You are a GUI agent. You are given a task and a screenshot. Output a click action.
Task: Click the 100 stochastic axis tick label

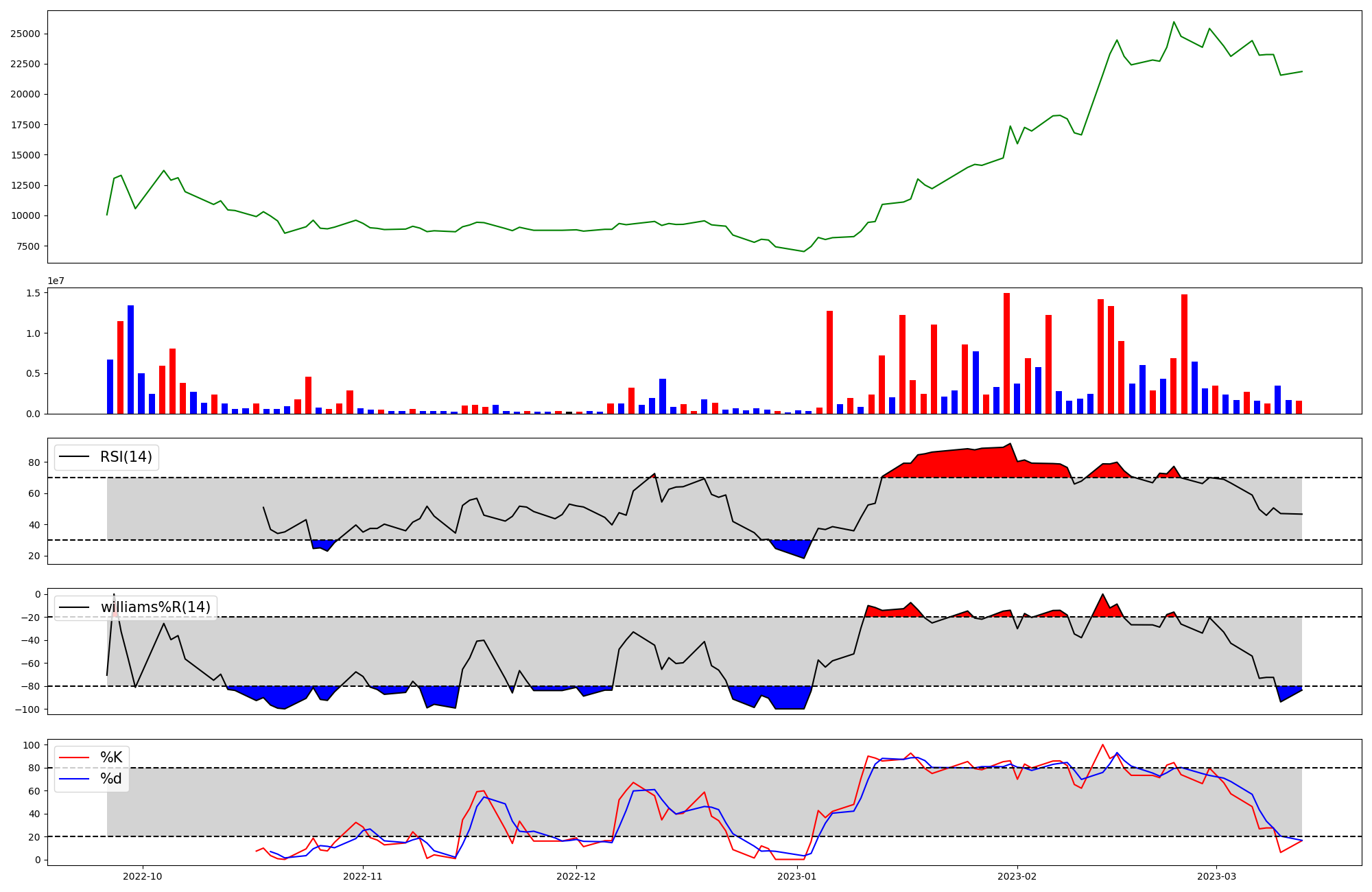[32, 745]
